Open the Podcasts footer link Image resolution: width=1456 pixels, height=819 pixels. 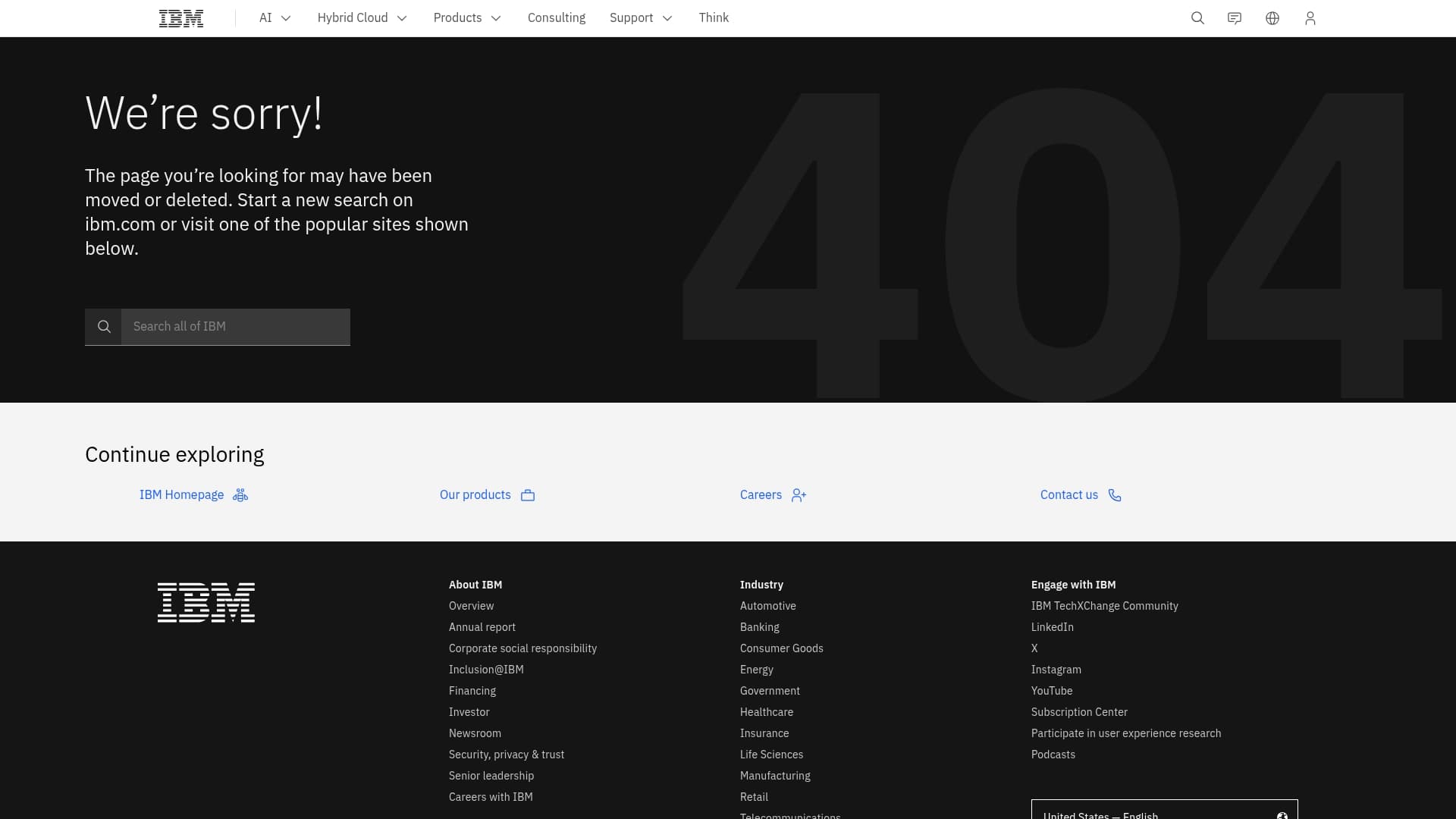[1053, 755]
